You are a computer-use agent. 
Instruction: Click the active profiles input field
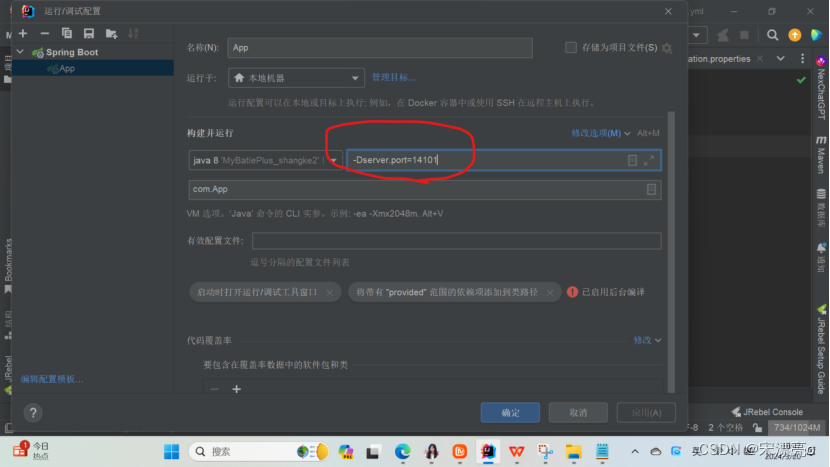[456, 241]
